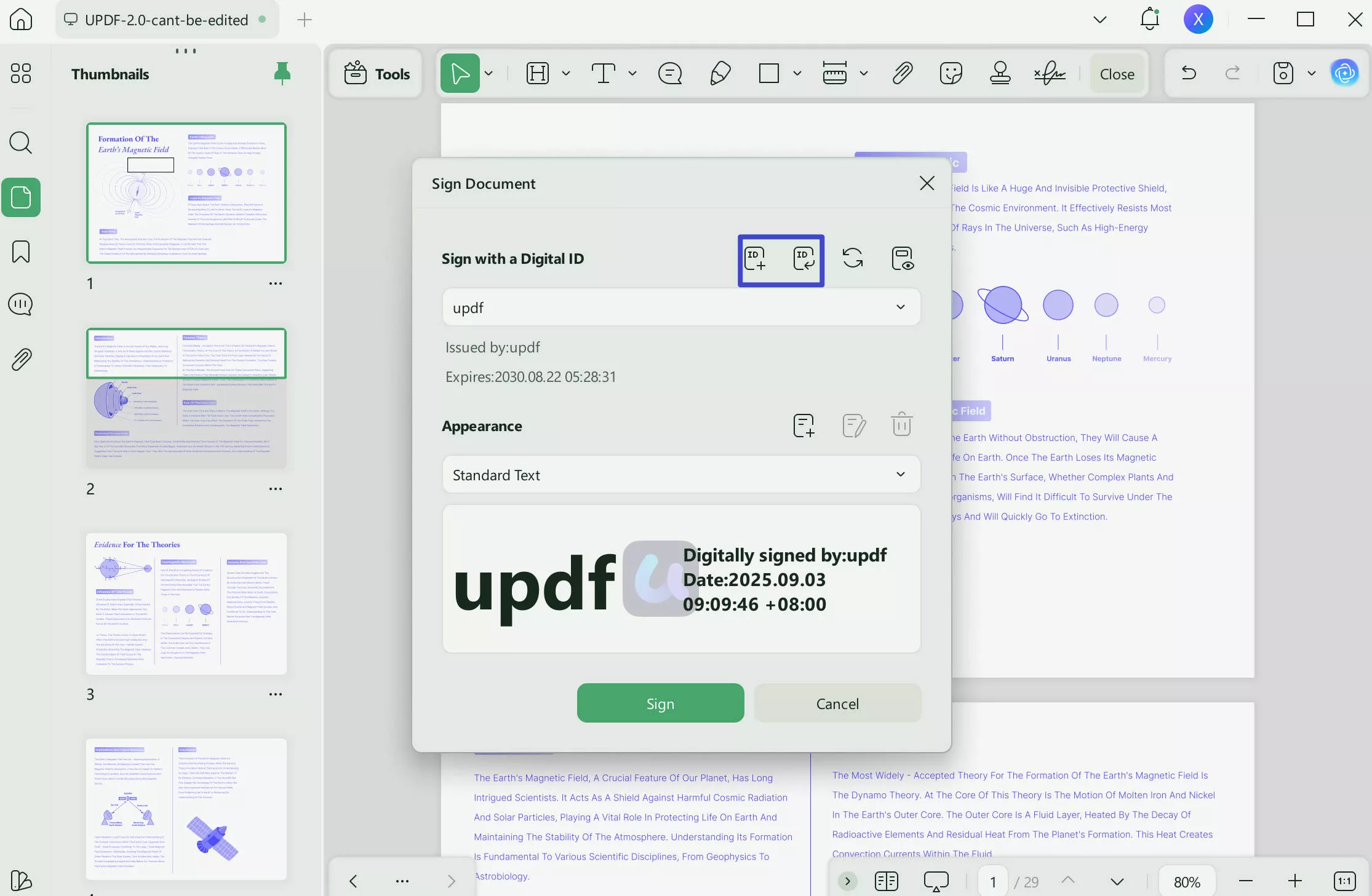
Task: Delete the signature appearance with trash icon
Action: coord(901,424)
